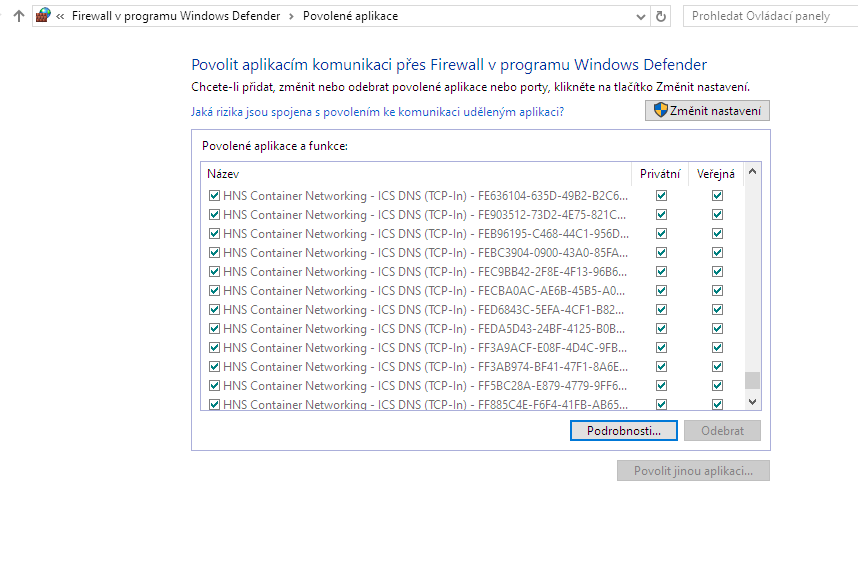
Task: Expand breadcrumb arrow after Firewall v programu Windows Defender
Action: coord(291,16)
